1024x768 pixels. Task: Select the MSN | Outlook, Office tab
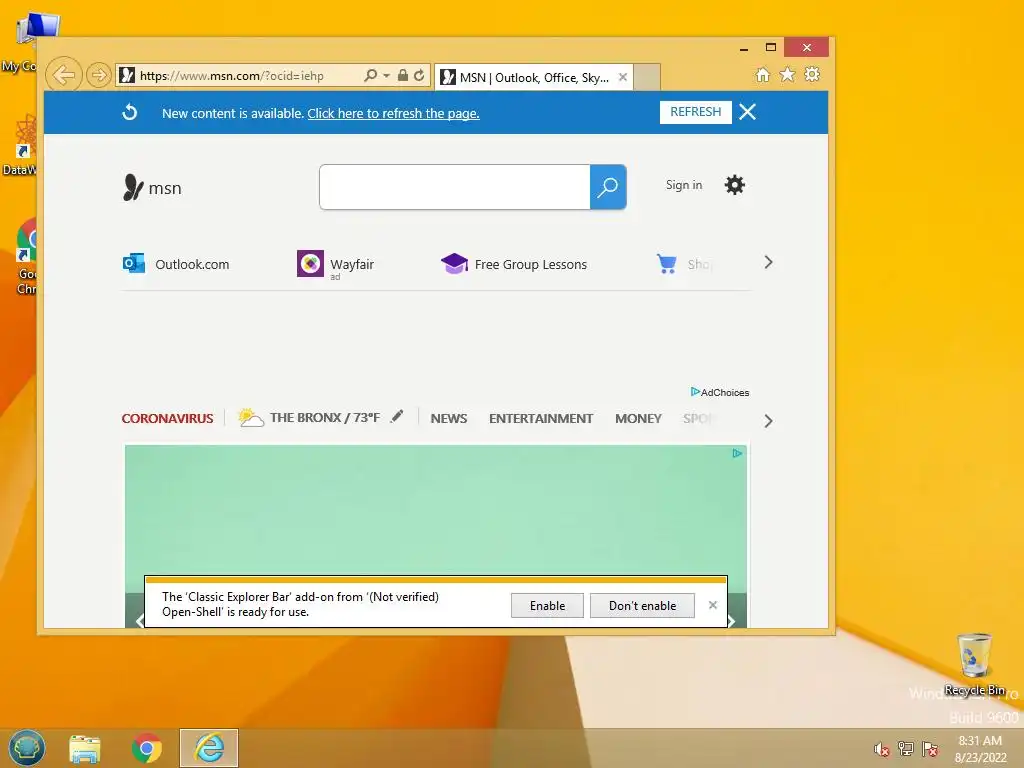534,77
